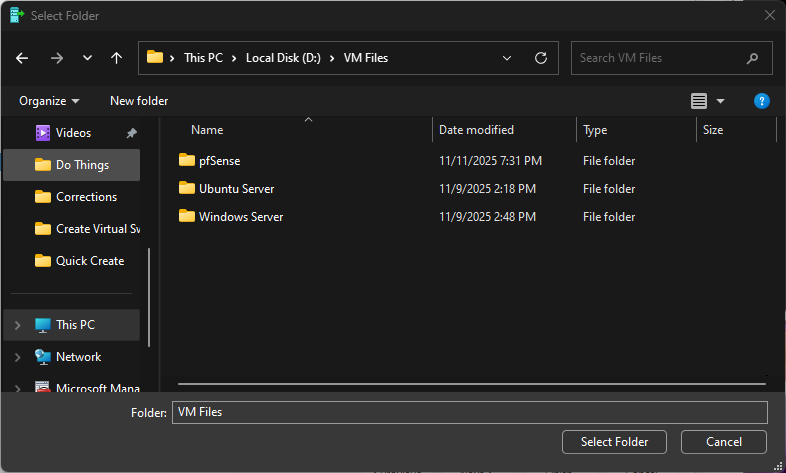Expand the Network tree node
This screenshot has width=786, height=473.
point(17,357)
